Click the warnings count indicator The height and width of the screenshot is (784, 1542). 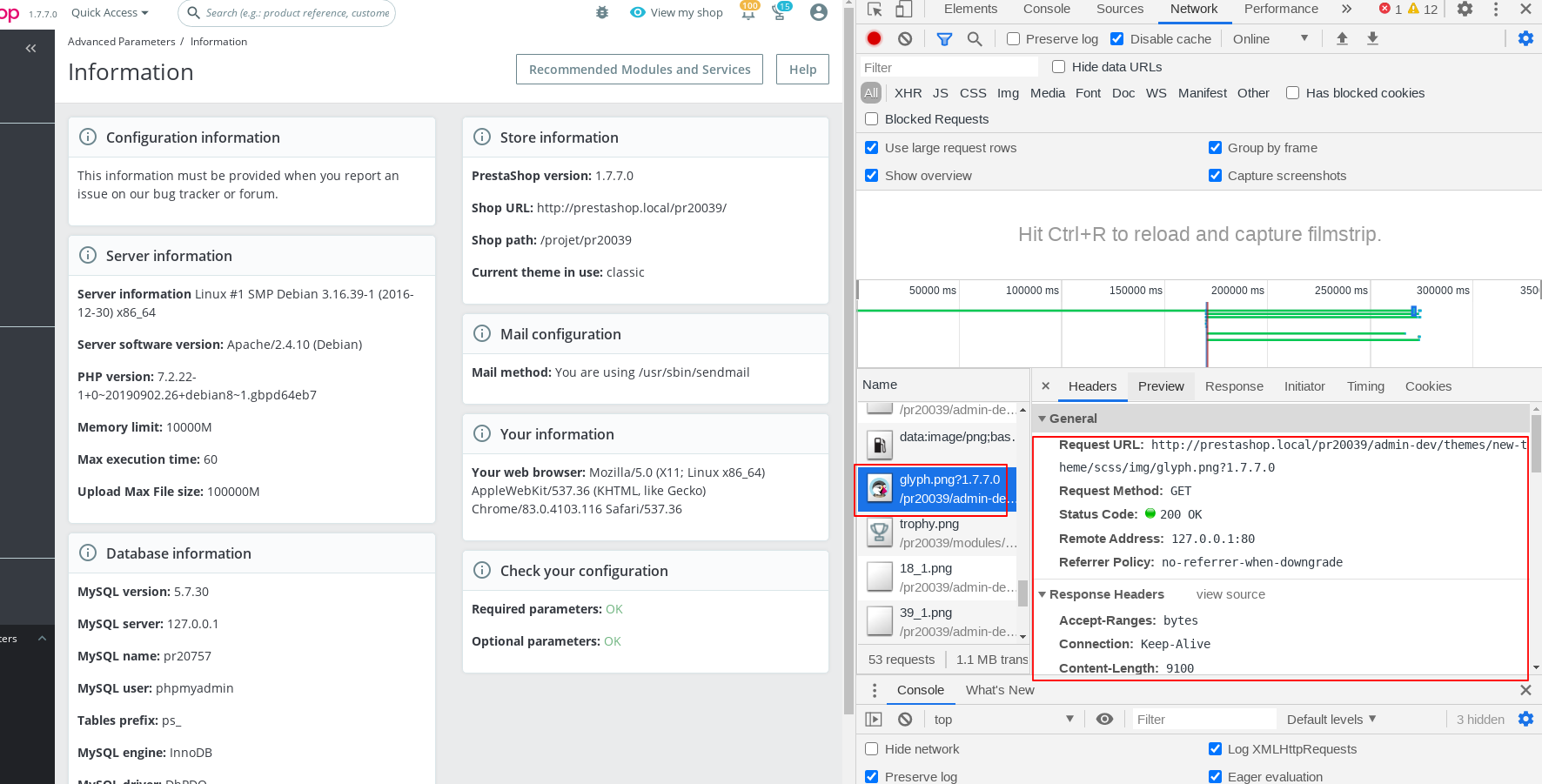click(x=1423, y=9)
